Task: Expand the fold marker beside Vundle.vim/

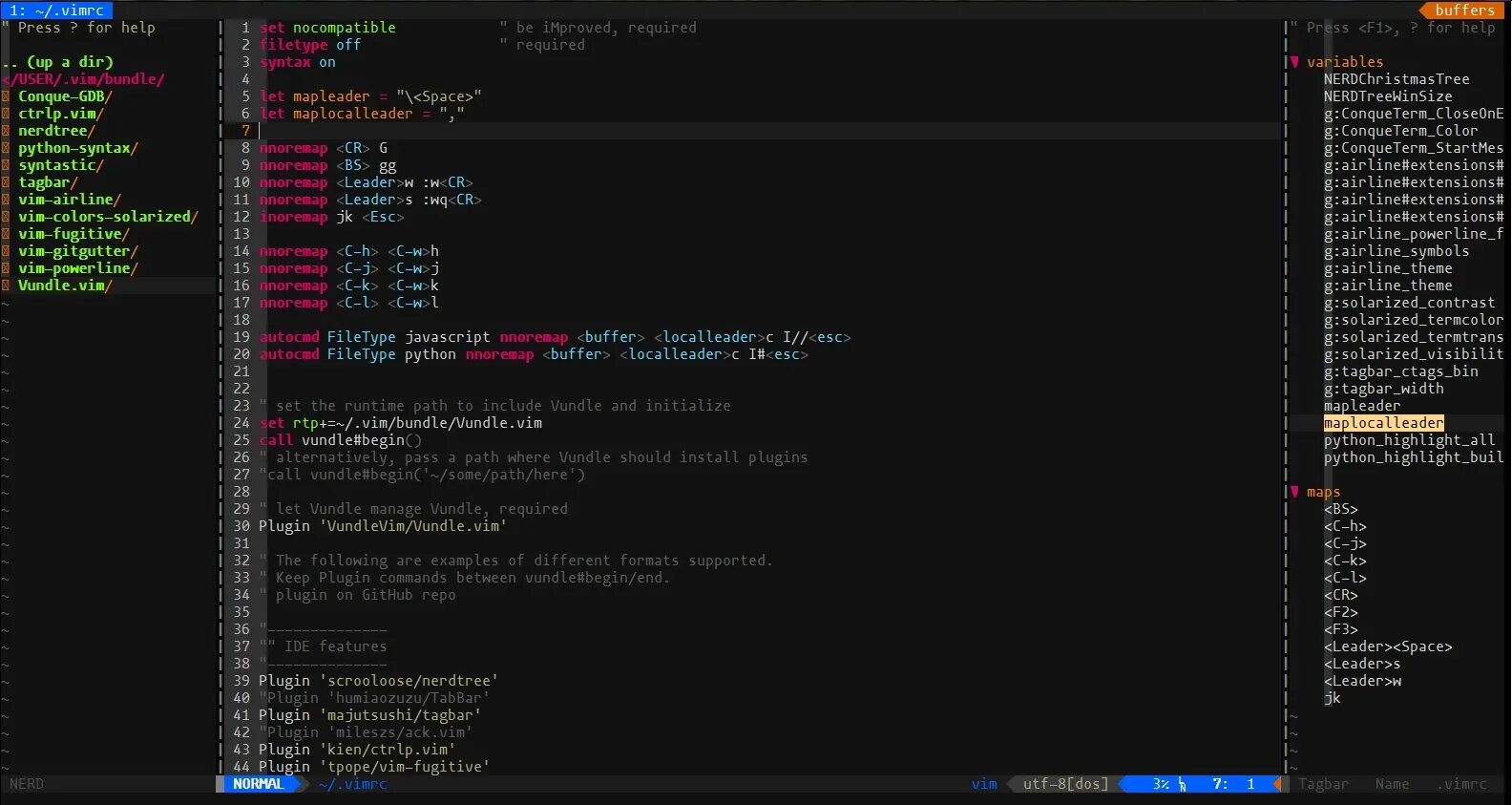Action: (6, 286)
